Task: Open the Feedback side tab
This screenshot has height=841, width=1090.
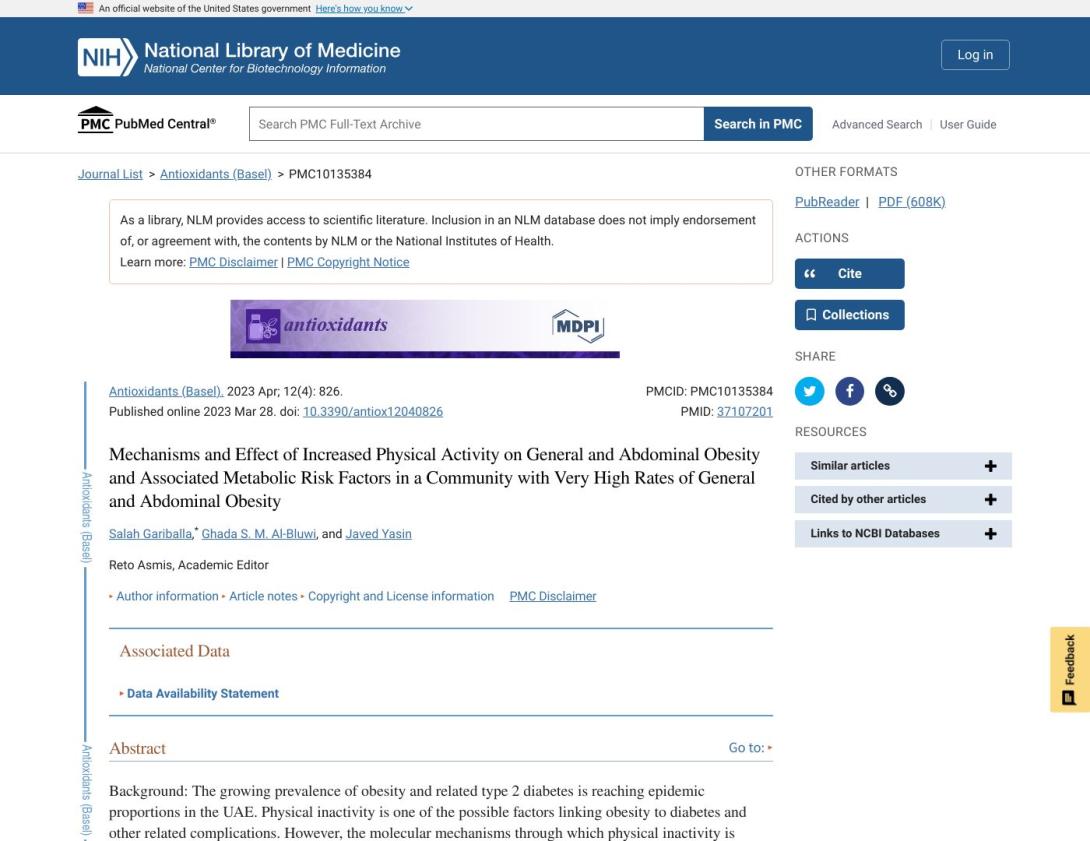Action: click(x=1069, y=669)
